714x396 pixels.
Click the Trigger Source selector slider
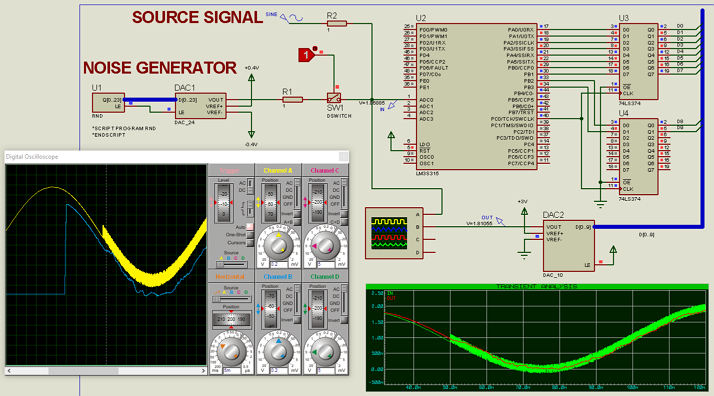pos(231,264)
